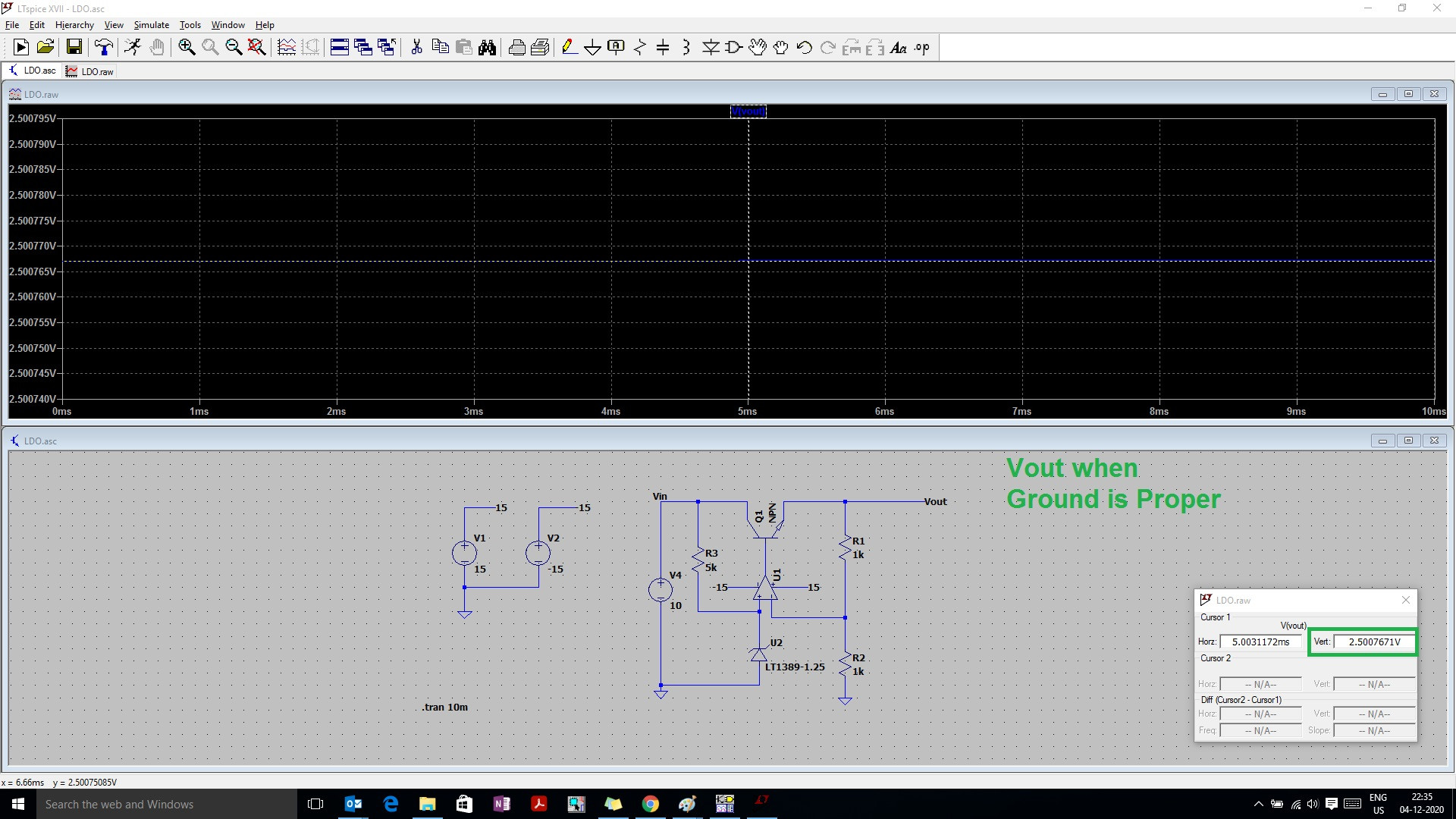Image resolution: width=1456 pixels, height=819 pixels.
Task: Open Outlook from the taskbar
Action: point(353,804)
